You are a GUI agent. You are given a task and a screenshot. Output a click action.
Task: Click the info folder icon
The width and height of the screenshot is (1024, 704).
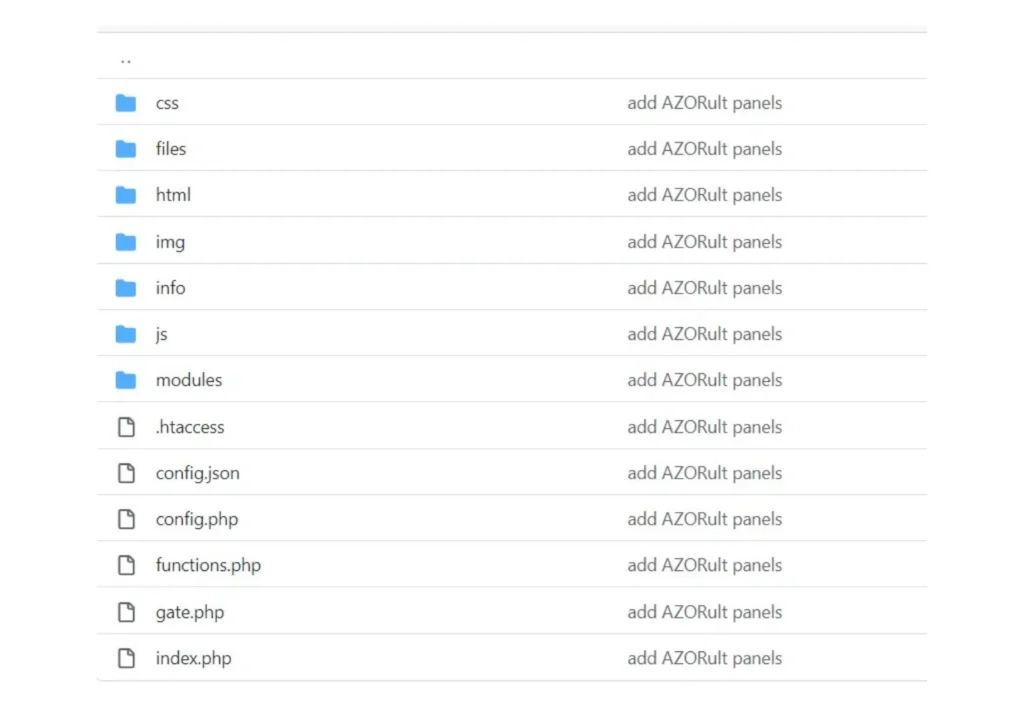[126, 288]
